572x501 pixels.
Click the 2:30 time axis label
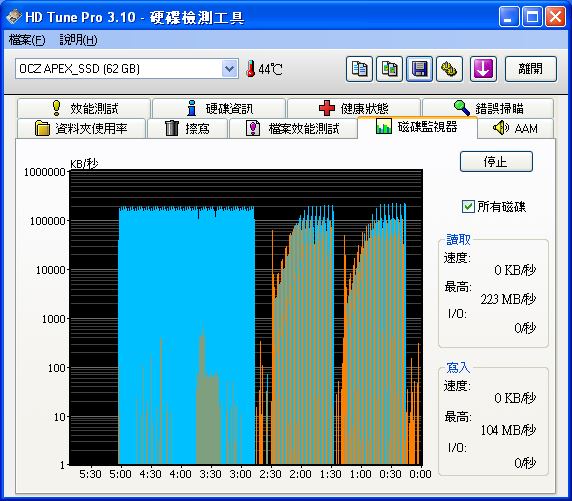tap(270, 474)
